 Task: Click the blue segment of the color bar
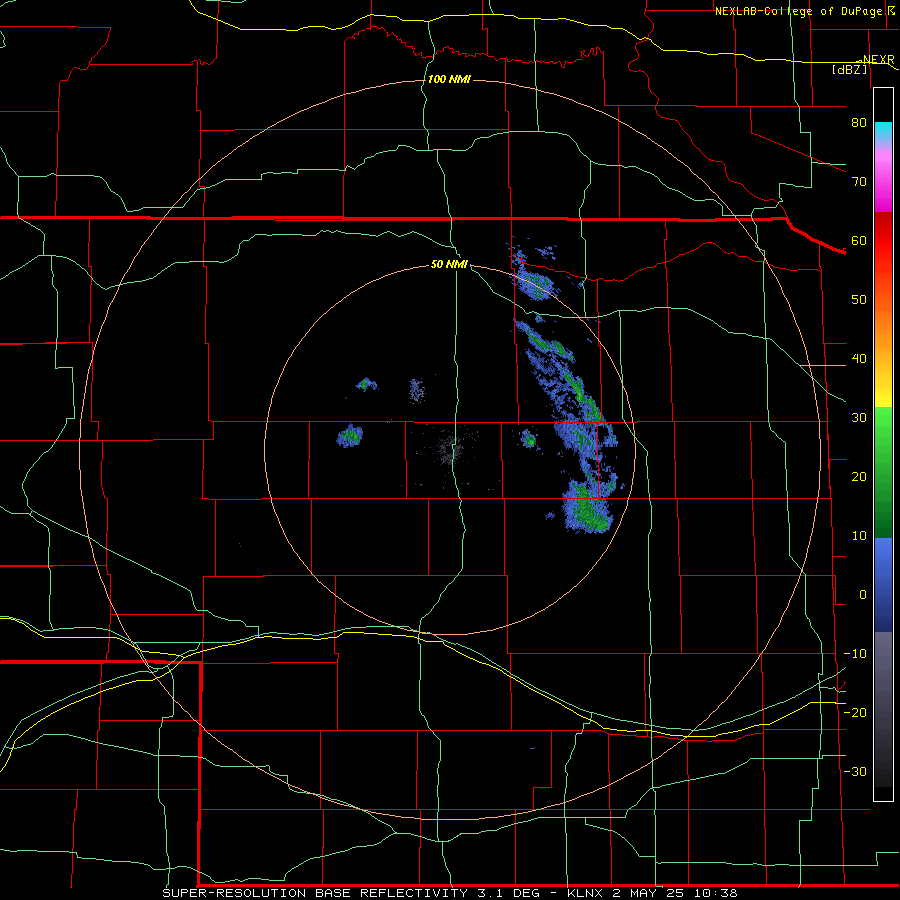point(883,585)
